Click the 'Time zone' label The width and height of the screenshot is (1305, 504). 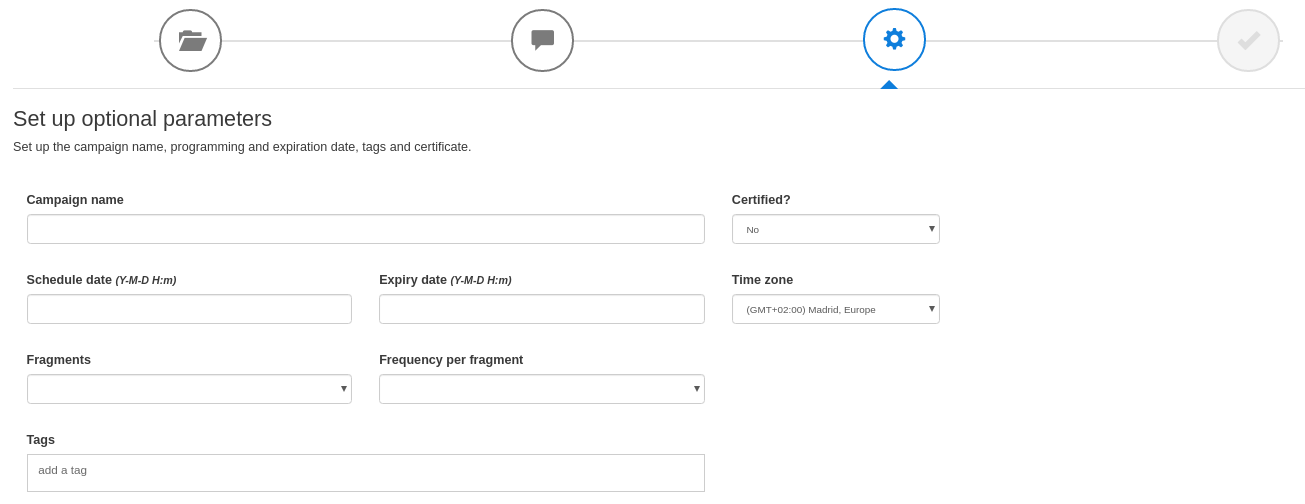point(762,280)
